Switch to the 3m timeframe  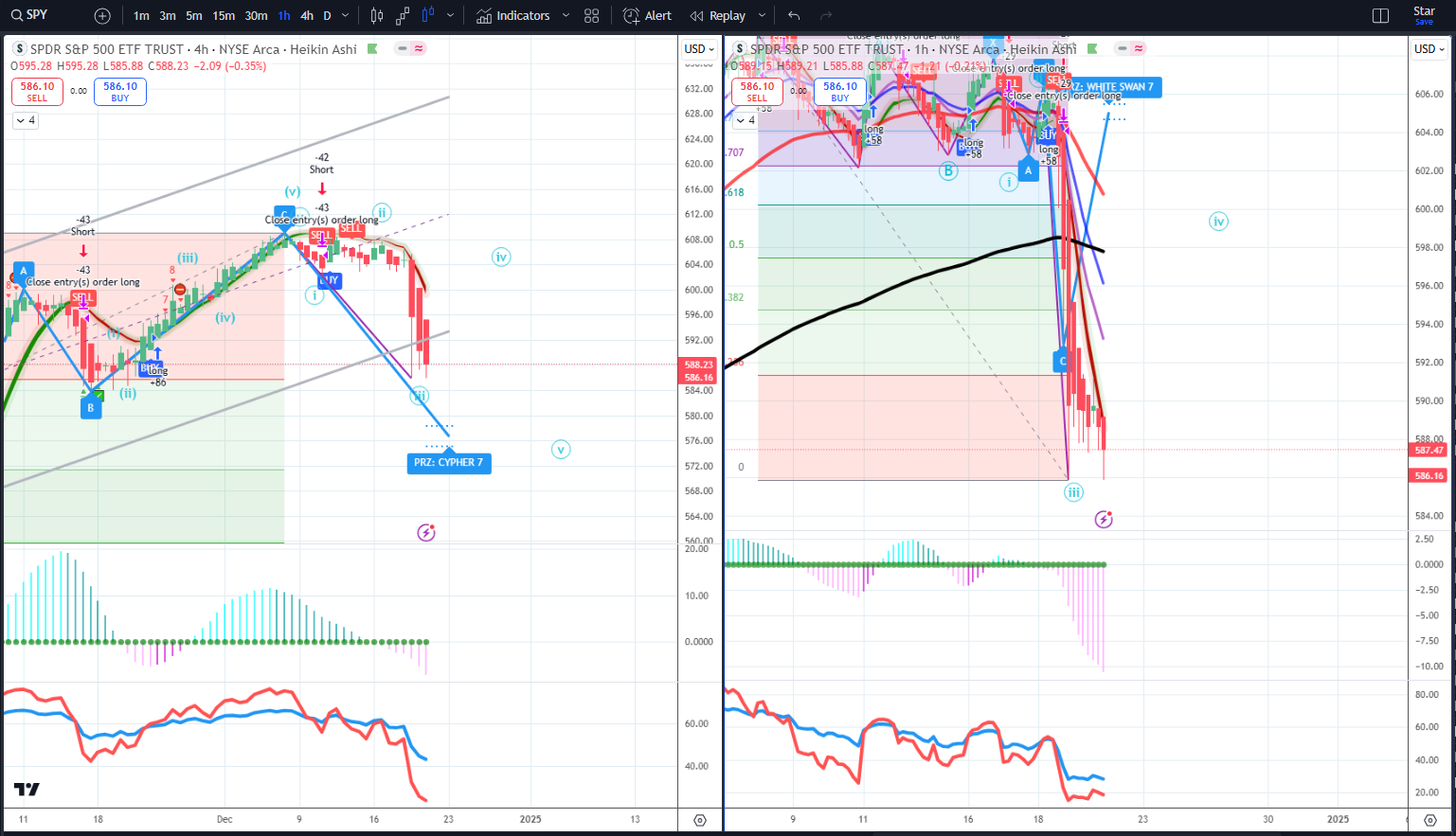(168, 16)
